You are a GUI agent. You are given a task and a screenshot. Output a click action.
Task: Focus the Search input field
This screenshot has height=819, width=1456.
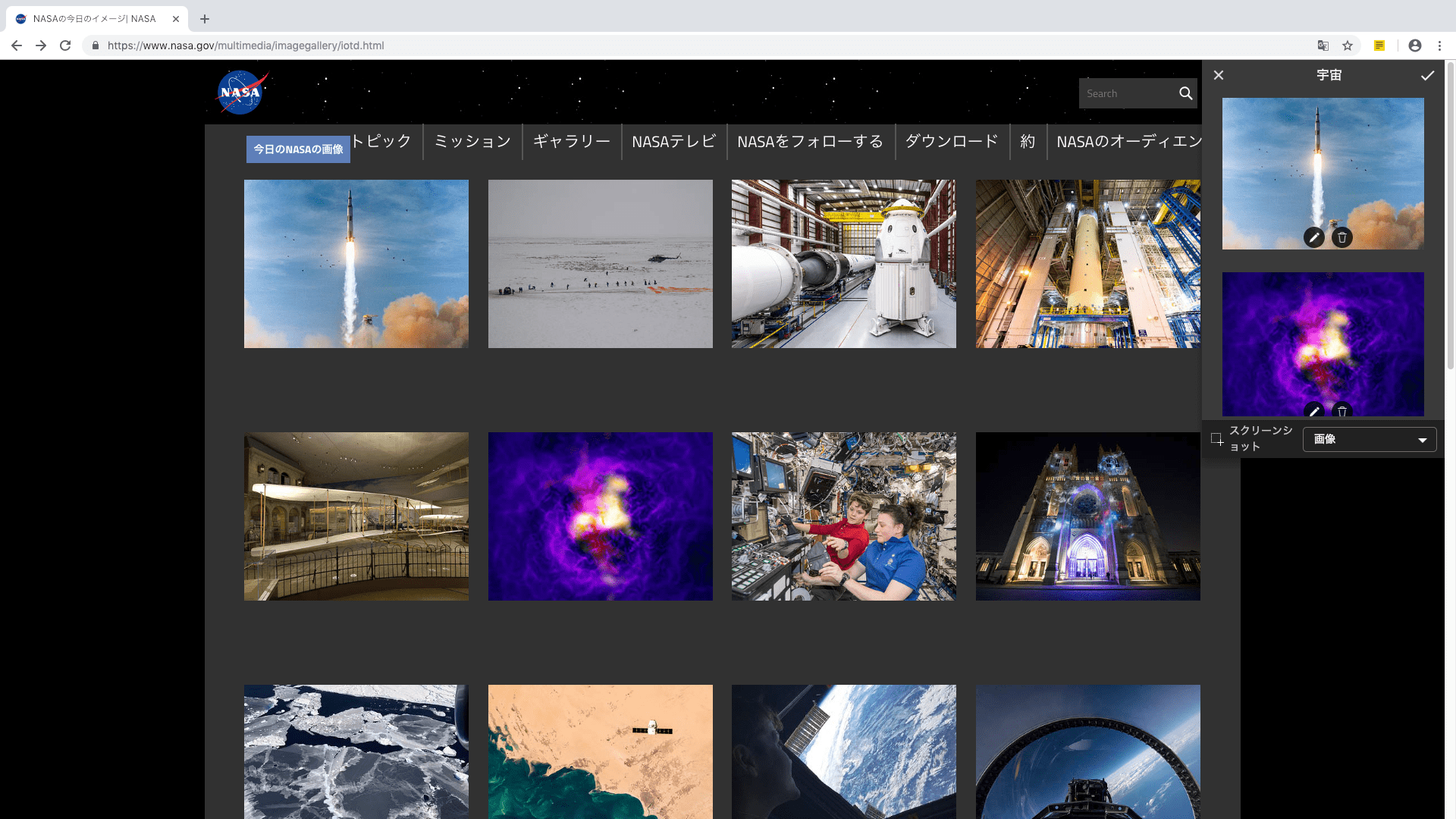pyautogui.click(x=1127, y=93)
